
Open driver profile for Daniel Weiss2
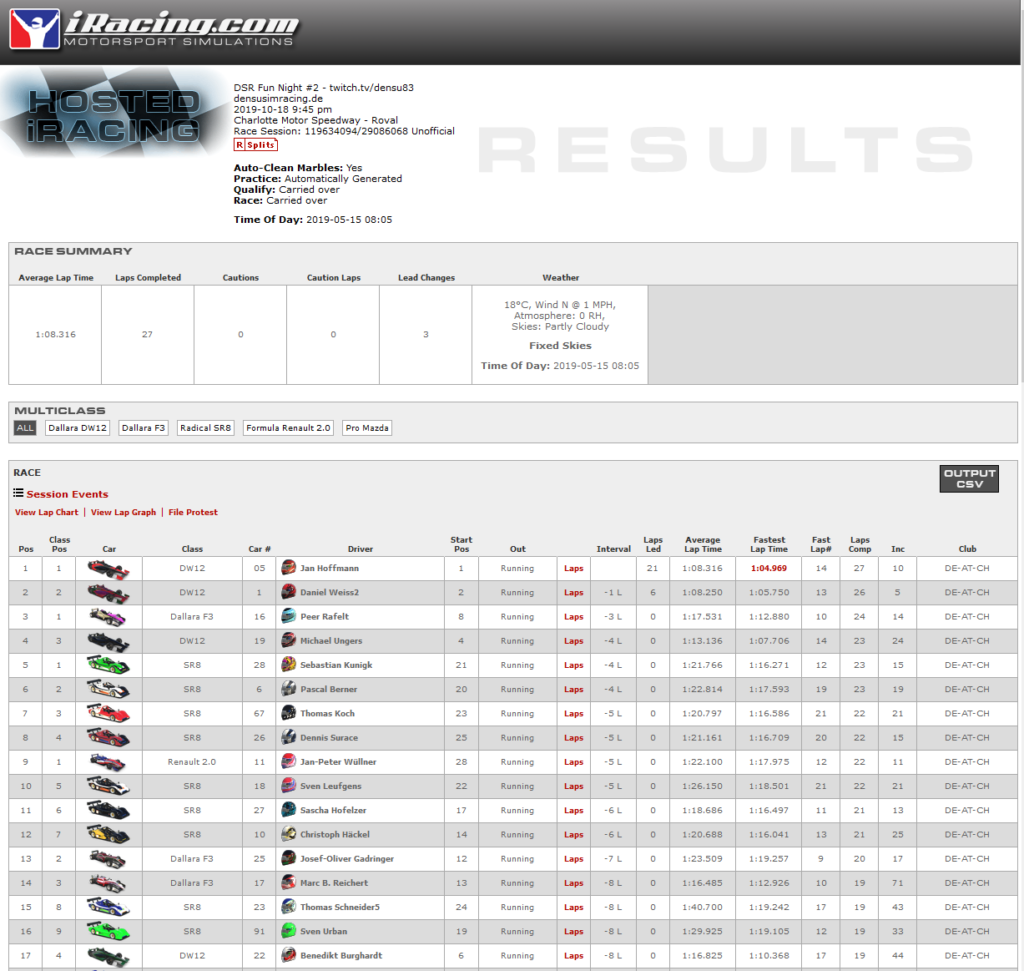[329, 592]
